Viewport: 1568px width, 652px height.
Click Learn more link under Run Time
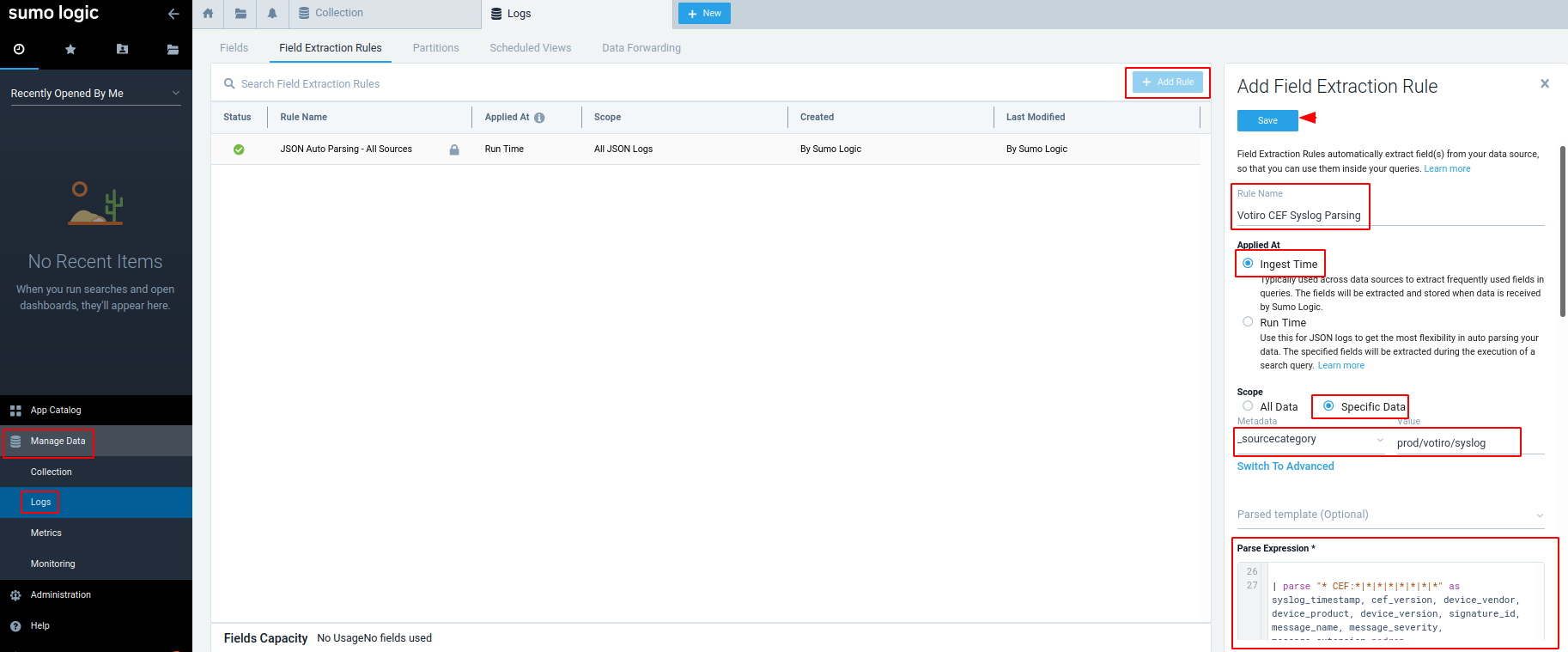pyautogui.click(x=1341, y=366)
